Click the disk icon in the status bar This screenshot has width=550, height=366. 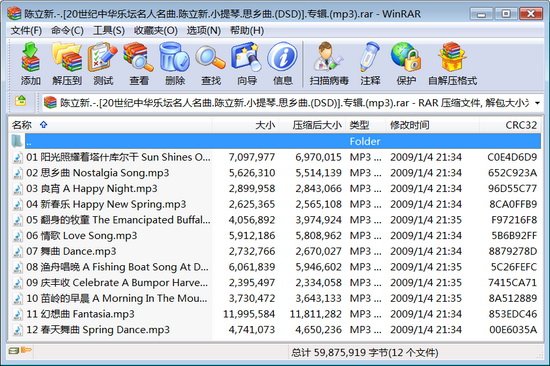(x=14, y=351)
